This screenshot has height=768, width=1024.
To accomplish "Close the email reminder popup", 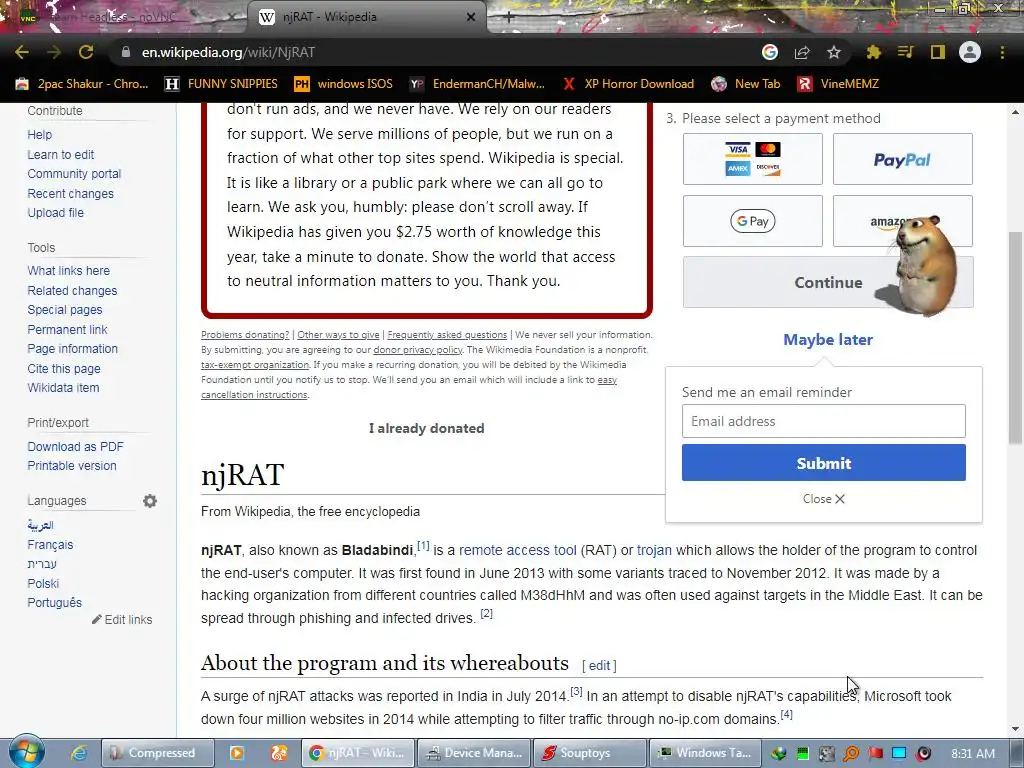I will point(824,499).
